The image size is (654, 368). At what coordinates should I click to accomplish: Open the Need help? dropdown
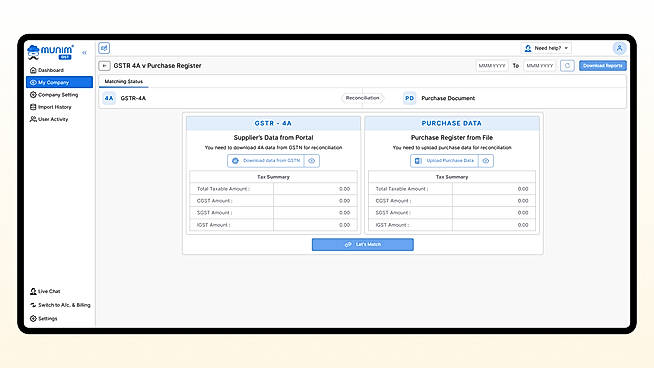coord(546,48)
